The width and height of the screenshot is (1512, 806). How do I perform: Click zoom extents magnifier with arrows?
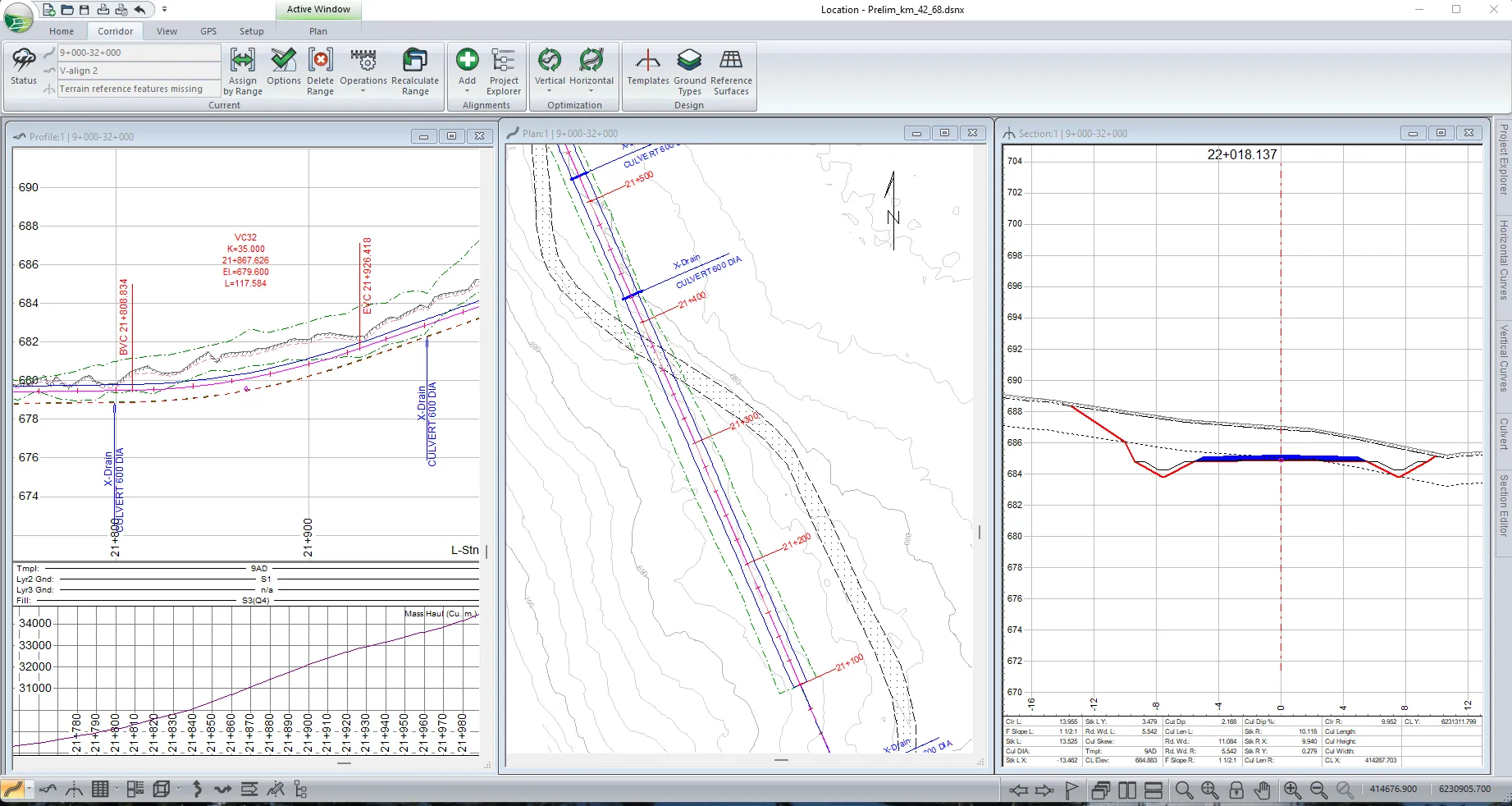pyautogui.click(x=1209, y=790)
